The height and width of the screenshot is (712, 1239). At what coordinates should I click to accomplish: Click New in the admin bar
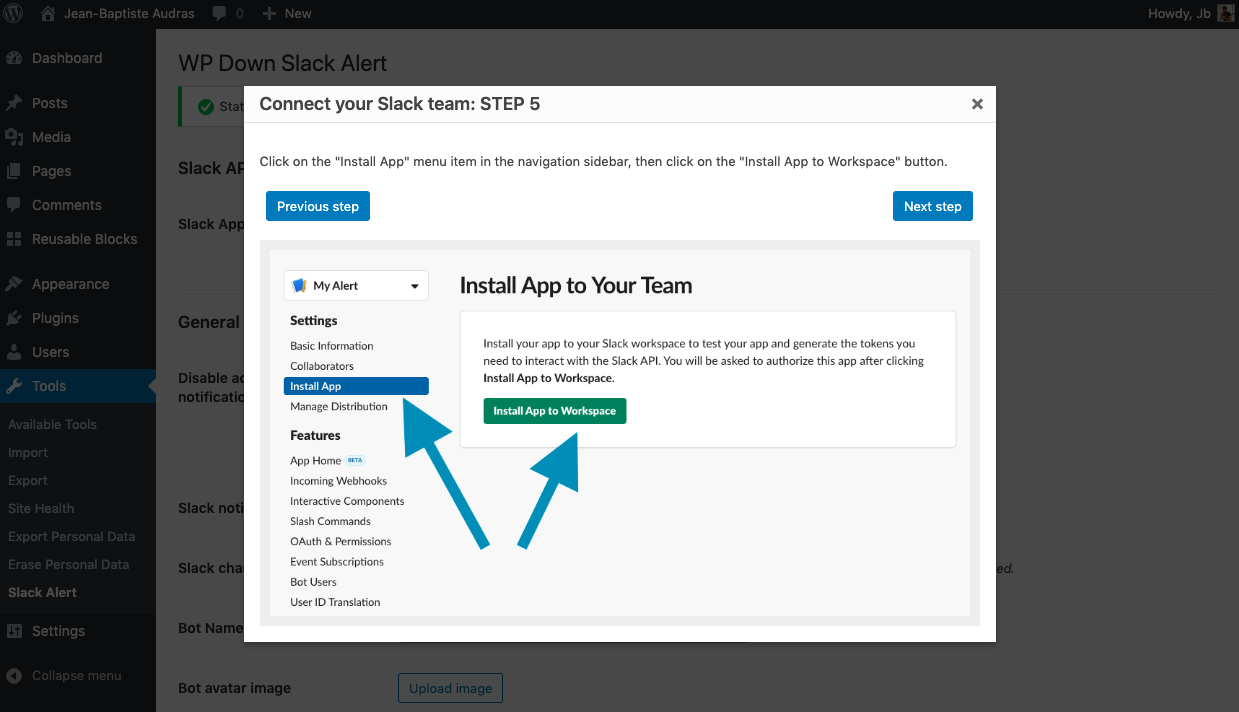pyautogui.click(x=298, y=14)
